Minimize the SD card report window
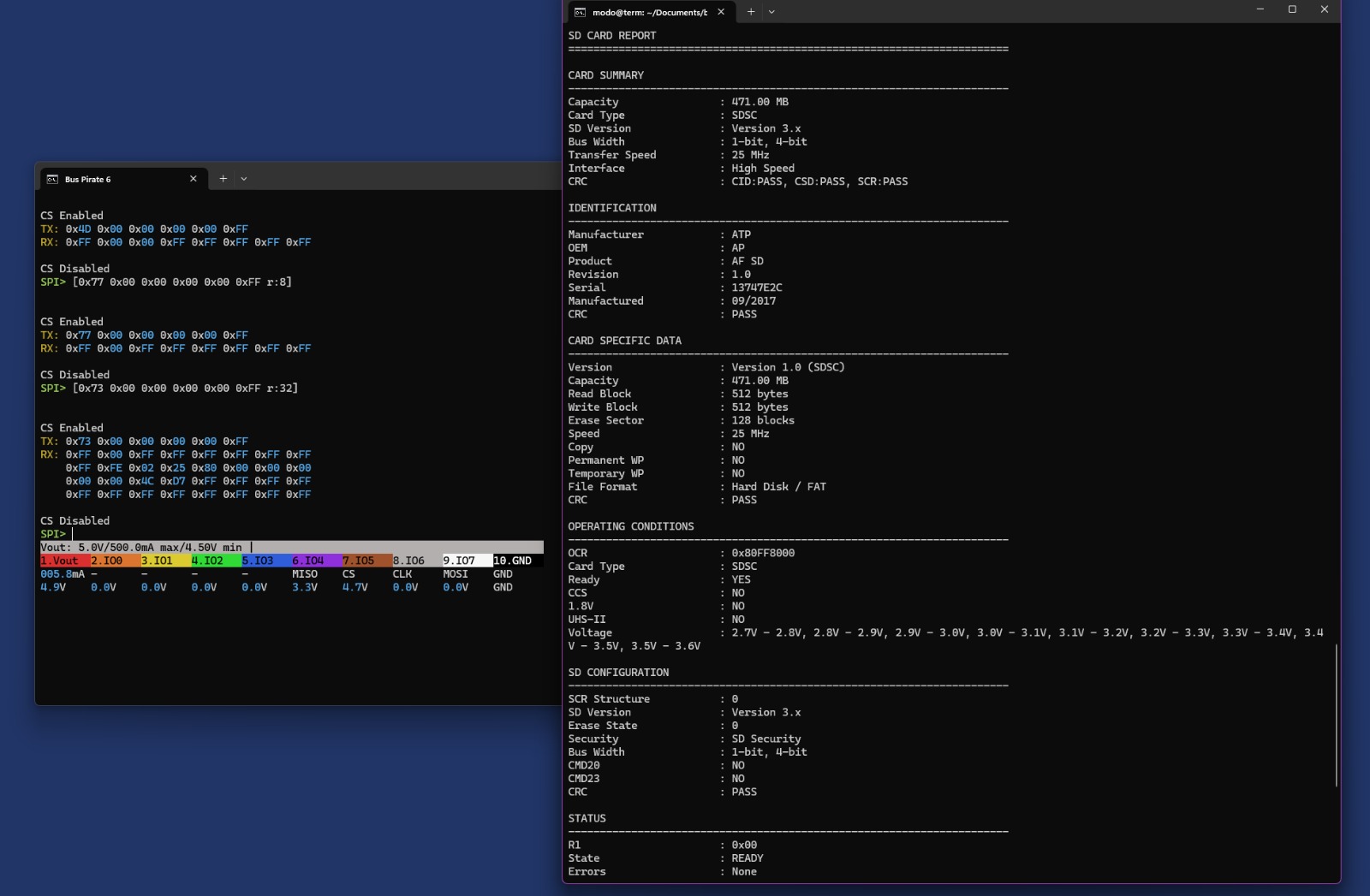 pos(1260,9)
